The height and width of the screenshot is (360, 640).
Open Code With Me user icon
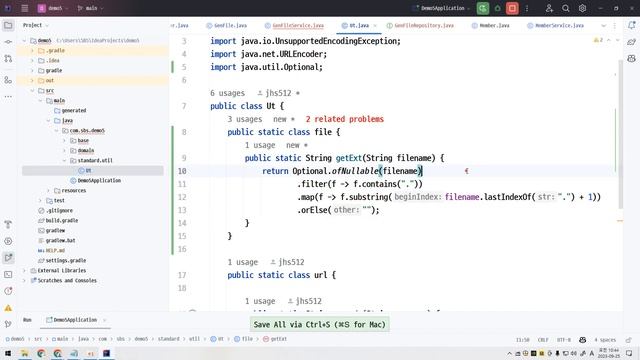[549, 8]
